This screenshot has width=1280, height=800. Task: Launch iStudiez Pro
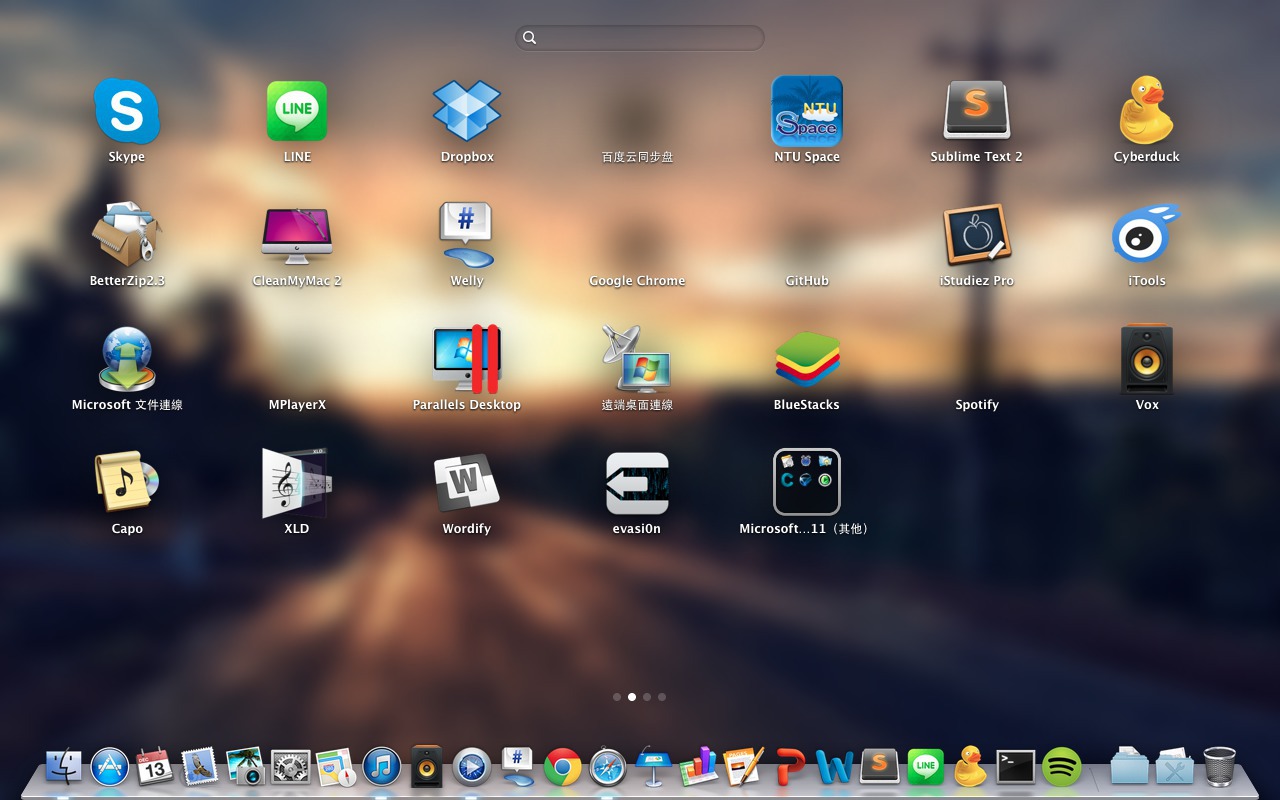977,235
